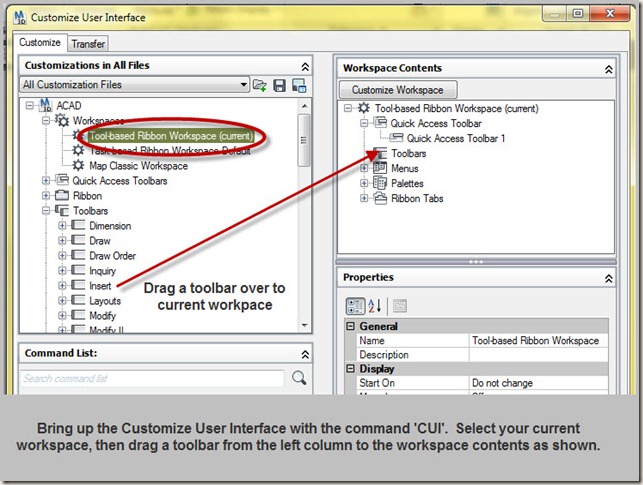
Task: Expand the Quick Access Toolbars tree node
Action: [x=46, y=180]
